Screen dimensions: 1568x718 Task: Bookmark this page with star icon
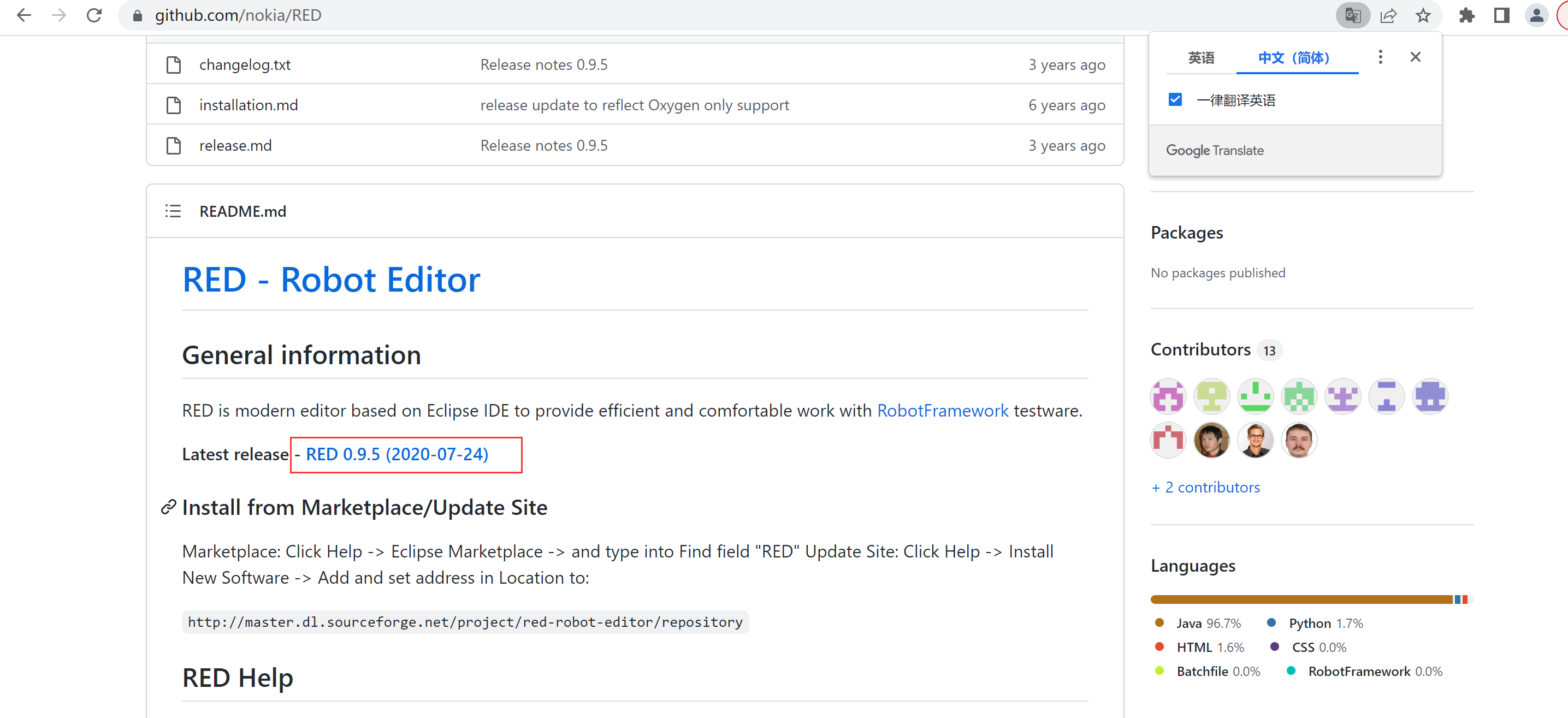tap(1423, 15)
